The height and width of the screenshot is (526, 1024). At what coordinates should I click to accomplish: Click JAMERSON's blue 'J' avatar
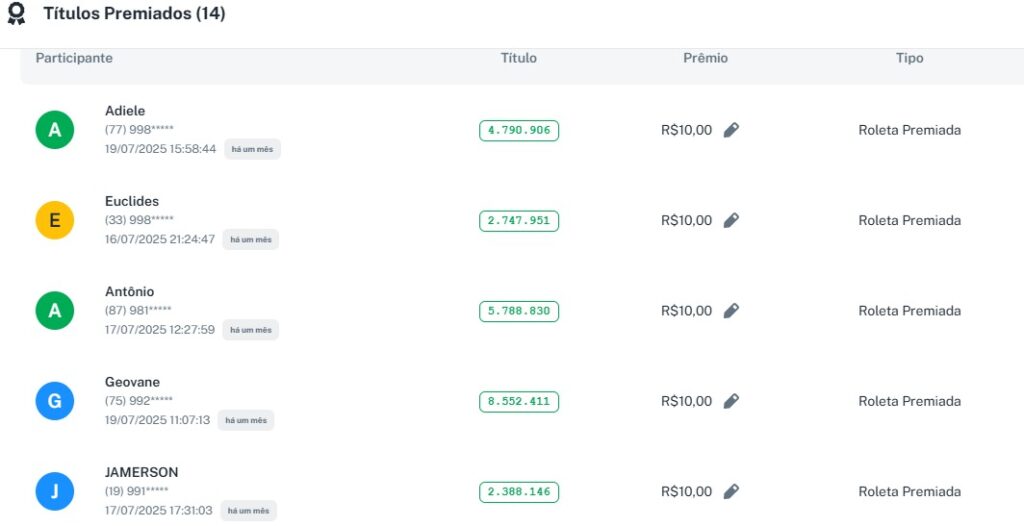pos(55,491)
